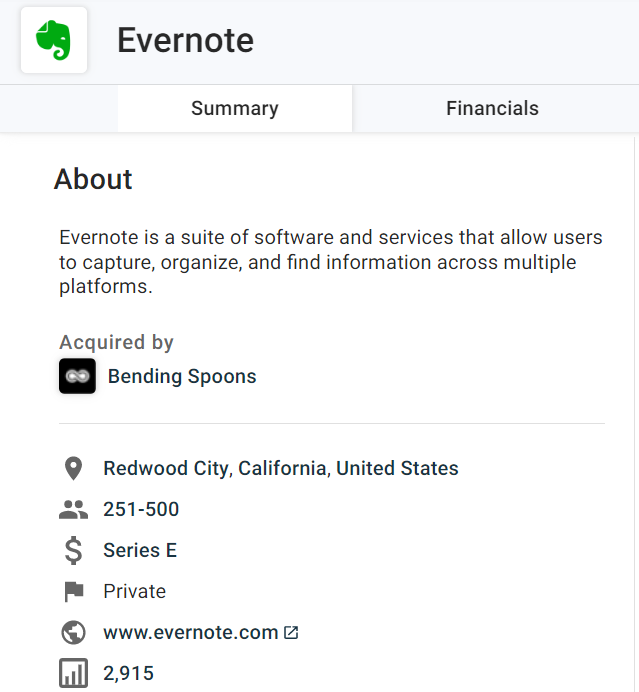Click the flag company type icon

[x=73, y=591]
